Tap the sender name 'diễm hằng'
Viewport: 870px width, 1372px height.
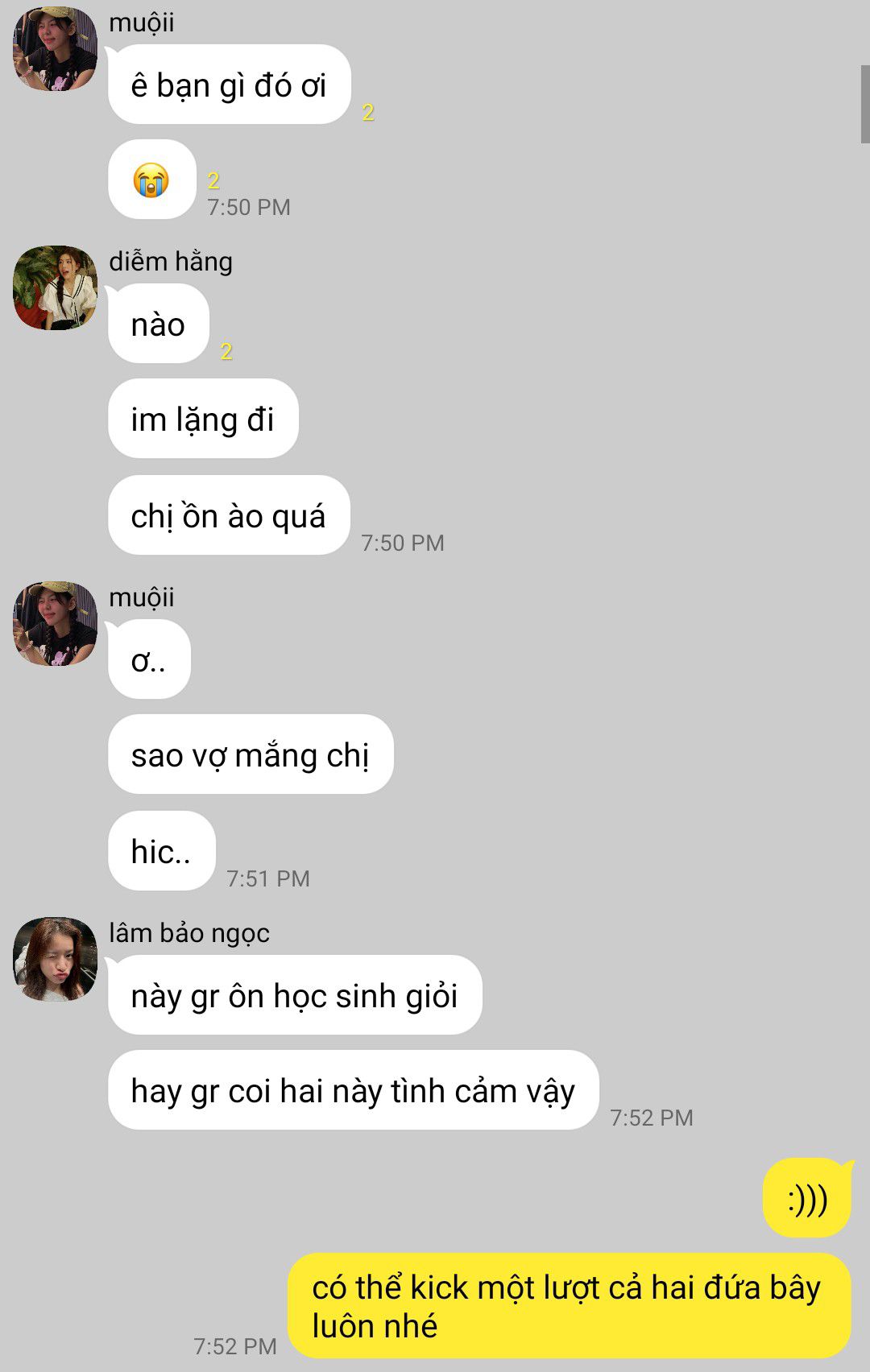pos(171,262)
